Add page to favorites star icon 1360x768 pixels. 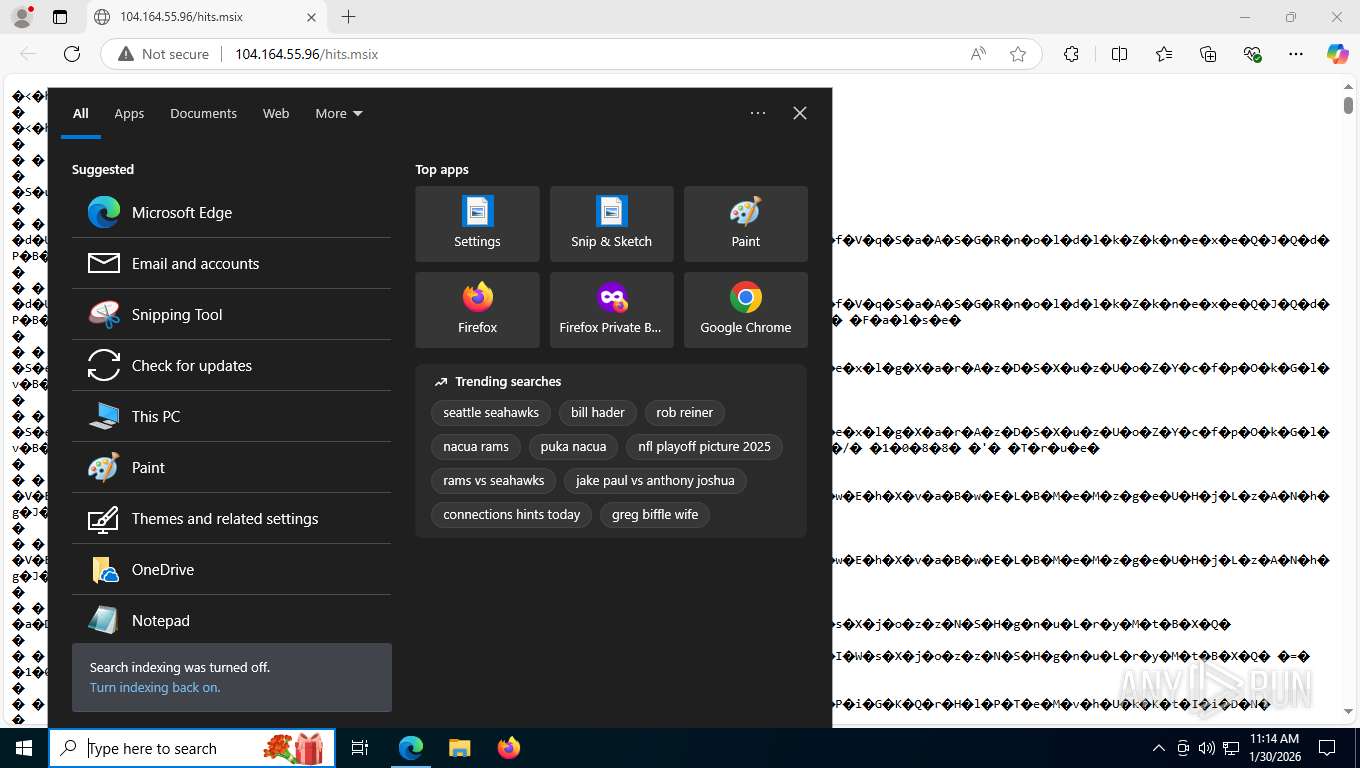pos(1018,54)
